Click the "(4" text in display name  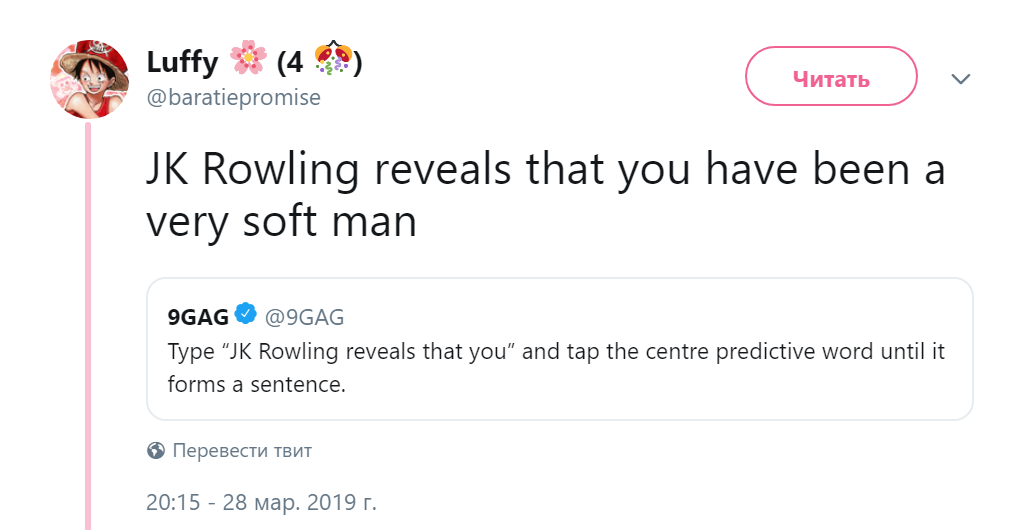click(290, 63)
